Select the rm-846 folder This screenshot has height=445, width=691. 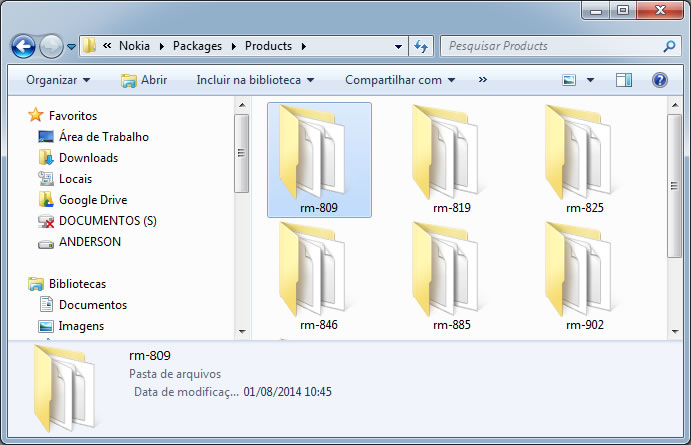tap(318, 270)
